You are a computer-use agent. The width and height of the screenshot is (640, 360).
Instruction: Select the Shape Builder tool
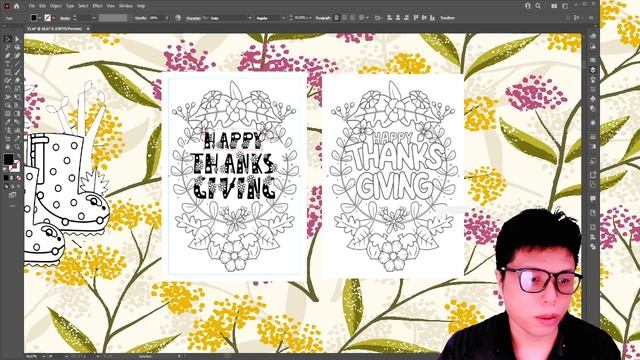tap(7, 104)
